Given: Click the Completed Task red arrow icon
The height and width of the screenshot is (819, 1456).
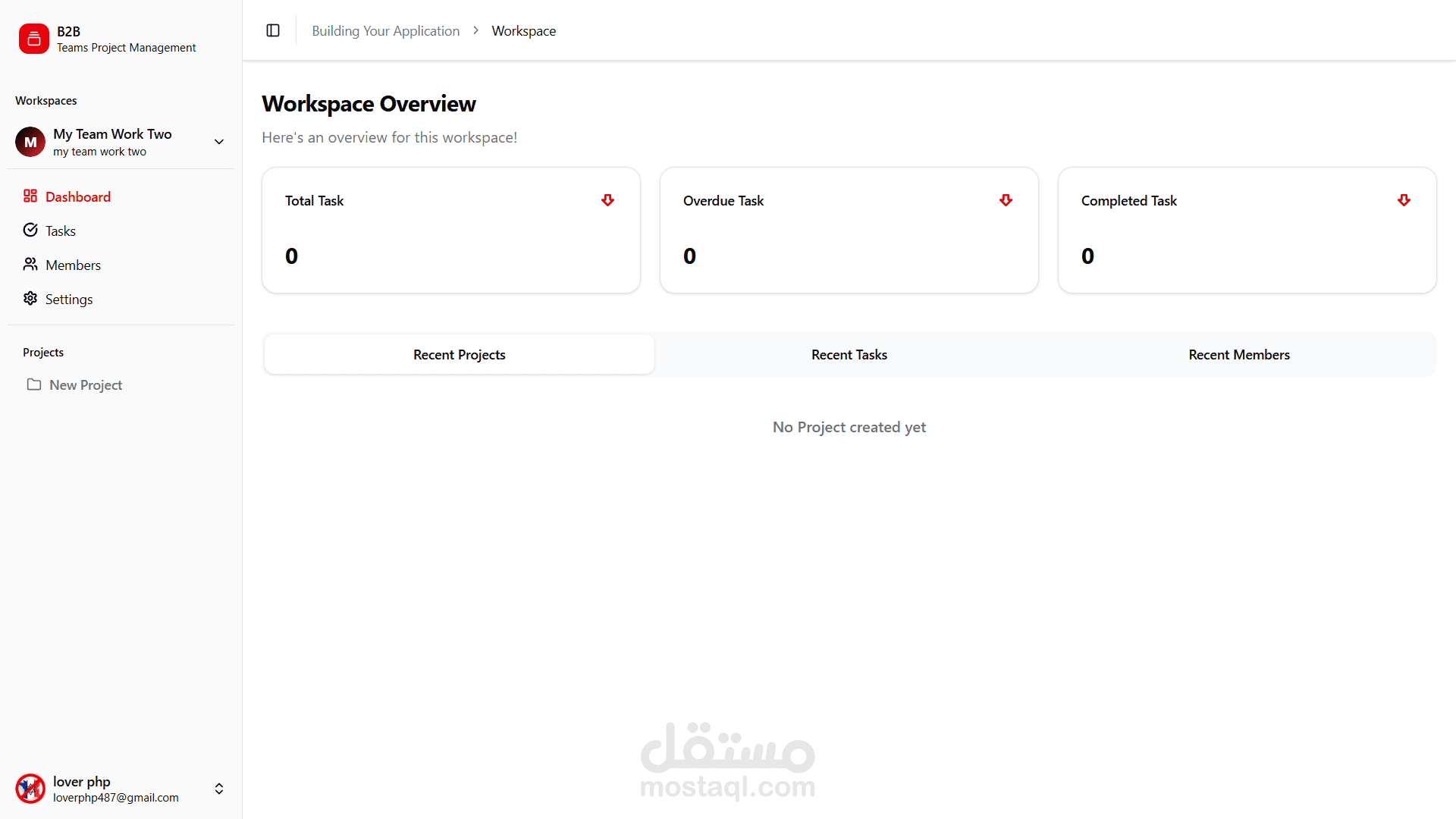Looking at the screenshot, I should tap(1404, 200).
